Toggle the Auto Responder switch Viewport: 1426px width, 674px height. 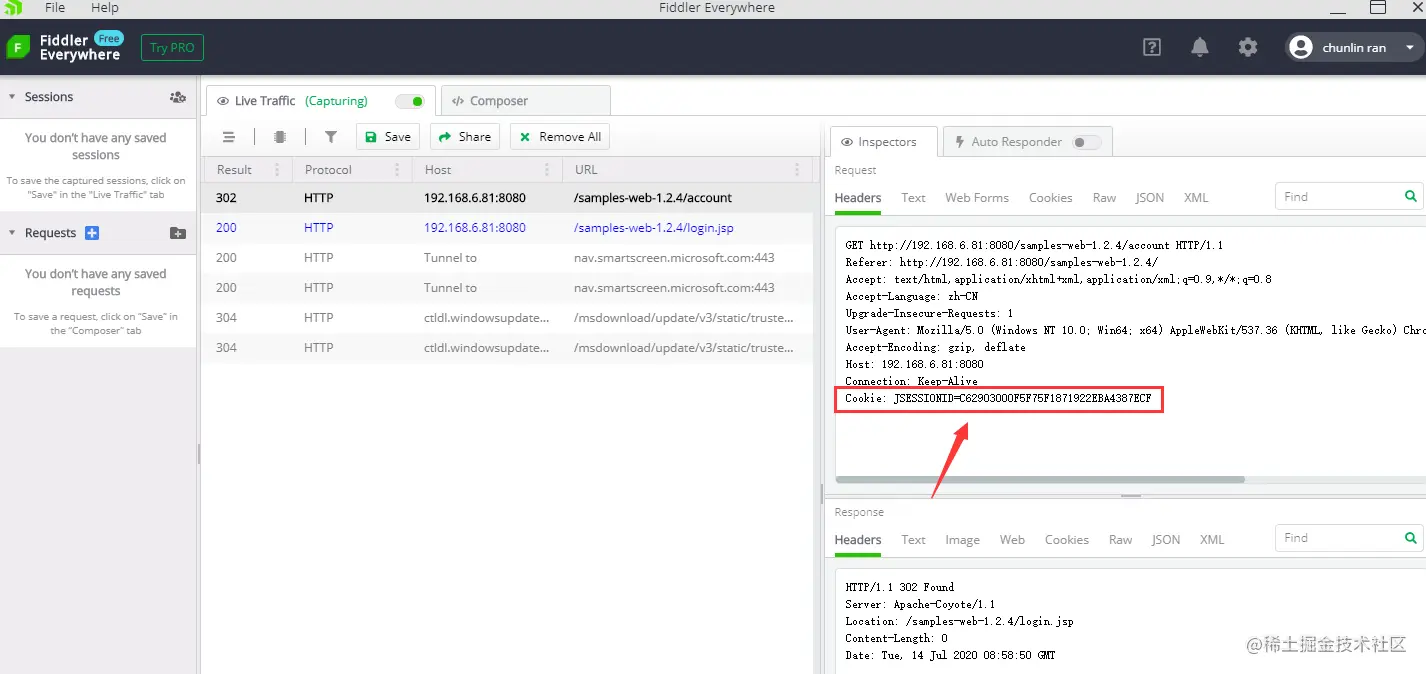pyautogui.click(x=1086, y=142)
